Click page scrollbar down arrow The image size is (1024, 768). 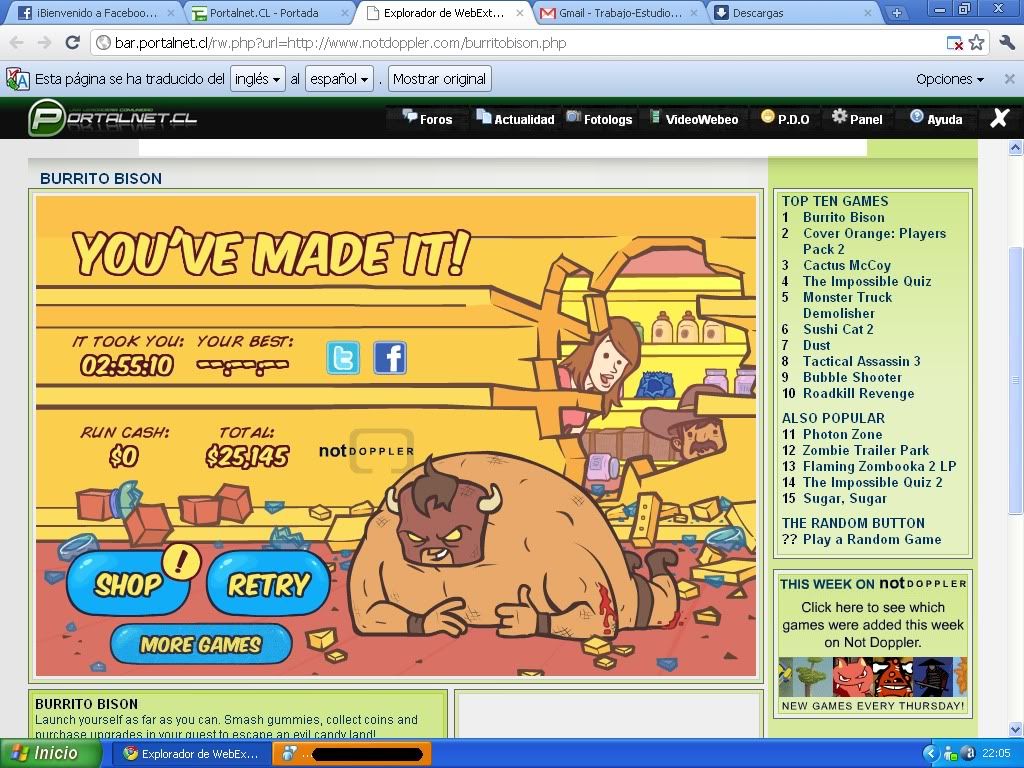tap(1015, 729)
